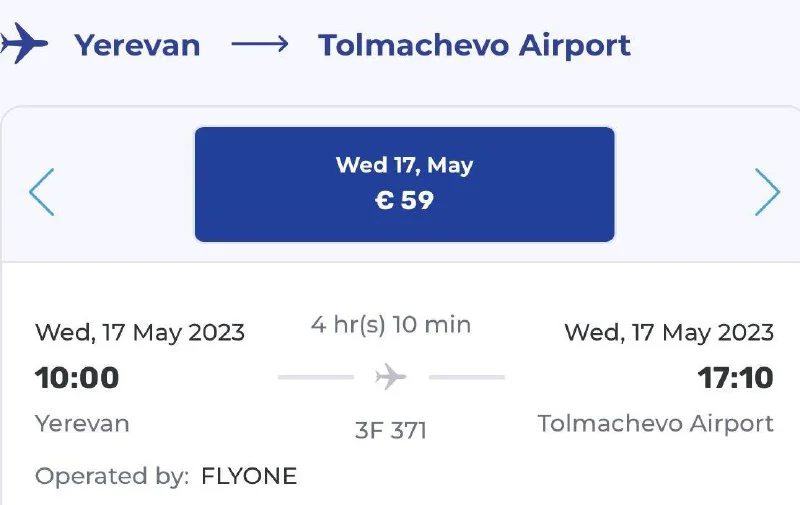Viewport: 800px width, 505px height.
Task: Click the arrival date above 17:10
Action: tap(669, 332)
